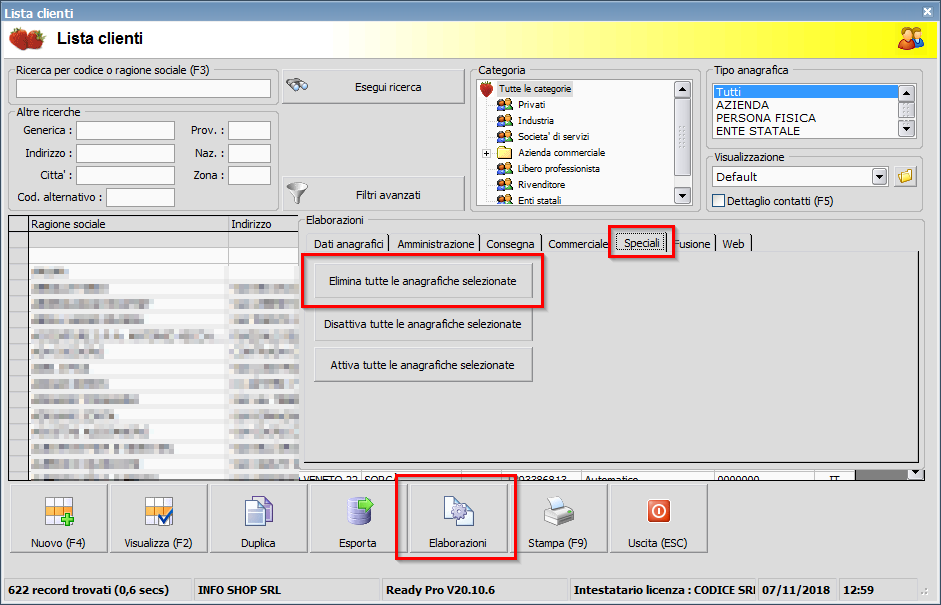Open the Elaborazioni panel button
941x605 pixels.
pos(458,519)
